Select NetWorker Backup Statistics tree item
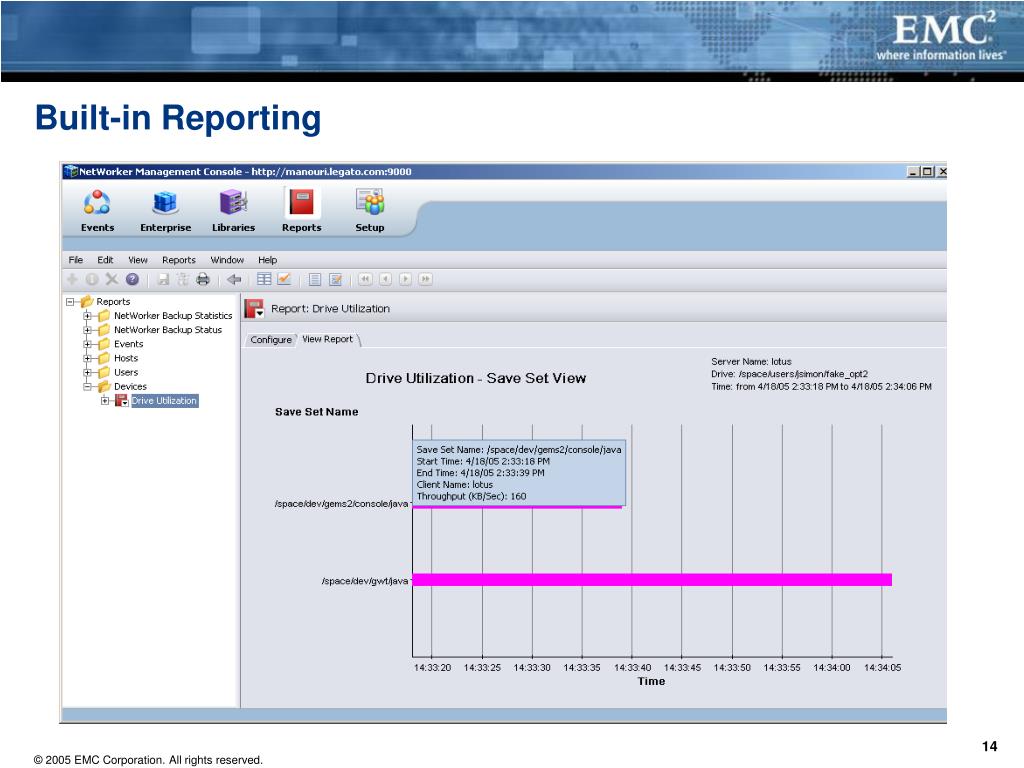 tap(173, 316)
